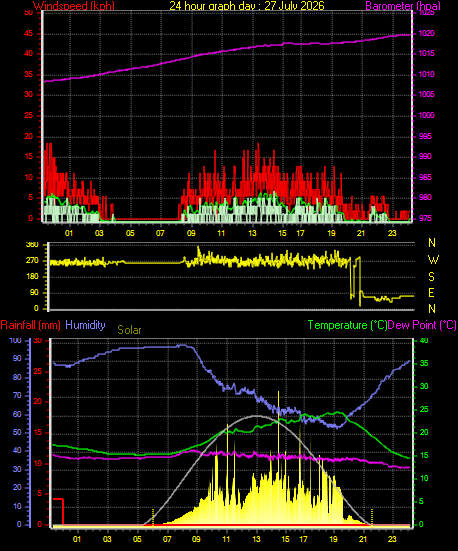Select the 15 value on temperature axis
The height and width of the screenshot is (551, 458).
tap(424, 456)
